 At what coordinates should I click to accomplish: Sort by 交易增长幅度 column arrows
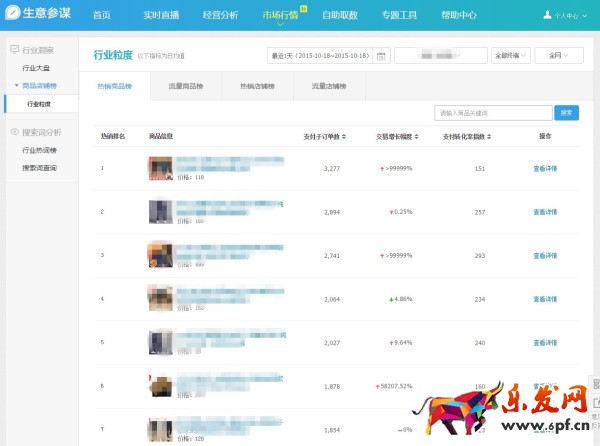414,136
